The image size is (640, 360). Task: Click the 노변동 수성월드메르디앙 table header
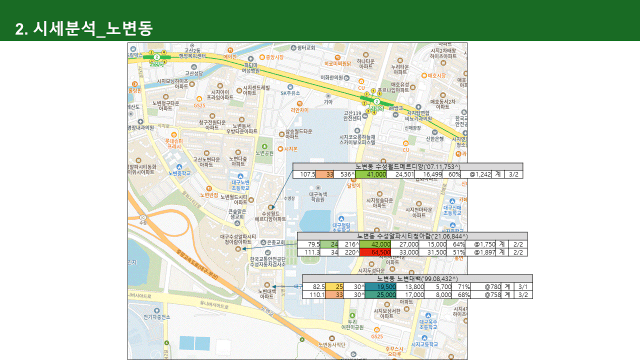[x=407, y=167]
